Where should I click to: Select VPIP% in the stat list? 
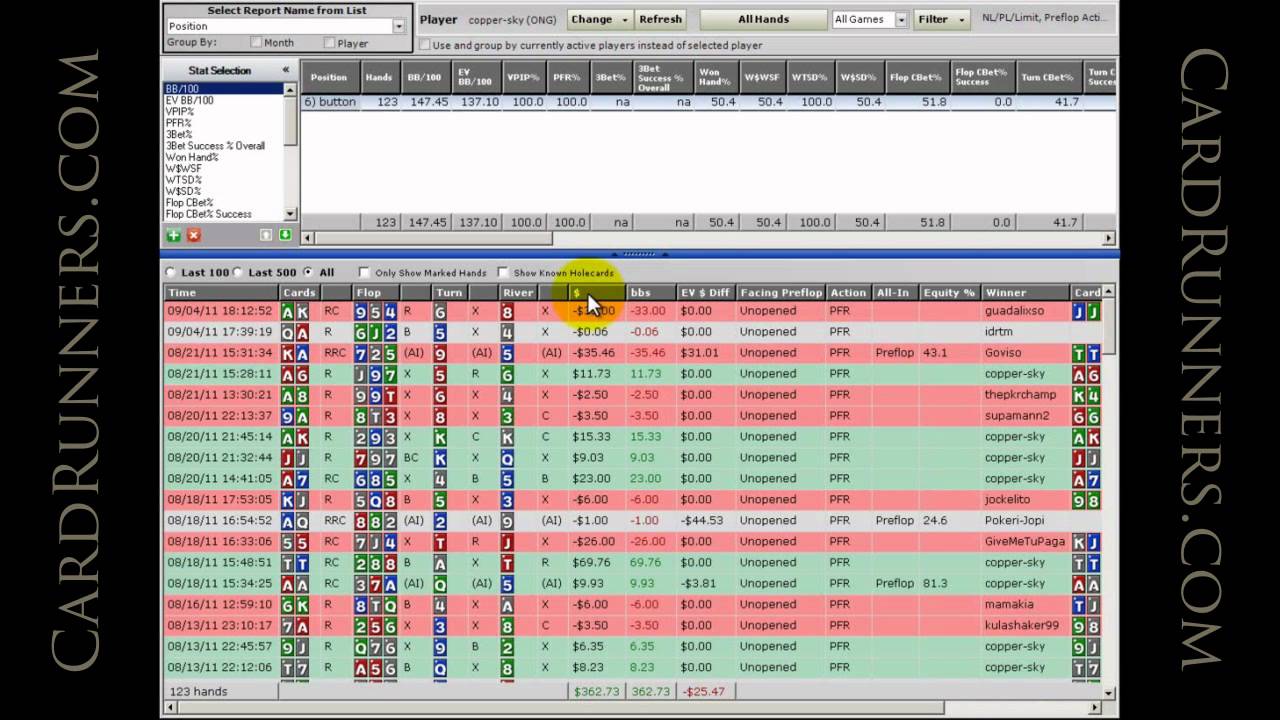(223, 112)
